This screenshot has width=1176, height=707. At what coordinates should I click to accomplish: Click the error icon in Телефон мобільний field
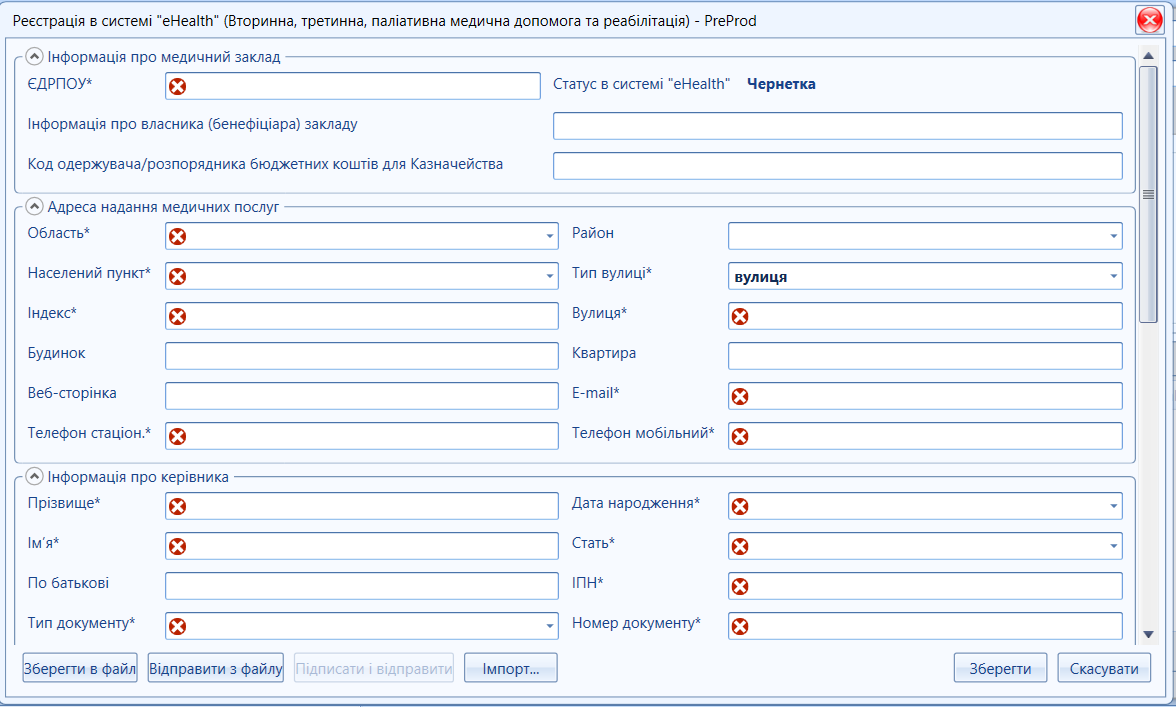pyautogui.click(x=740, y=436)
